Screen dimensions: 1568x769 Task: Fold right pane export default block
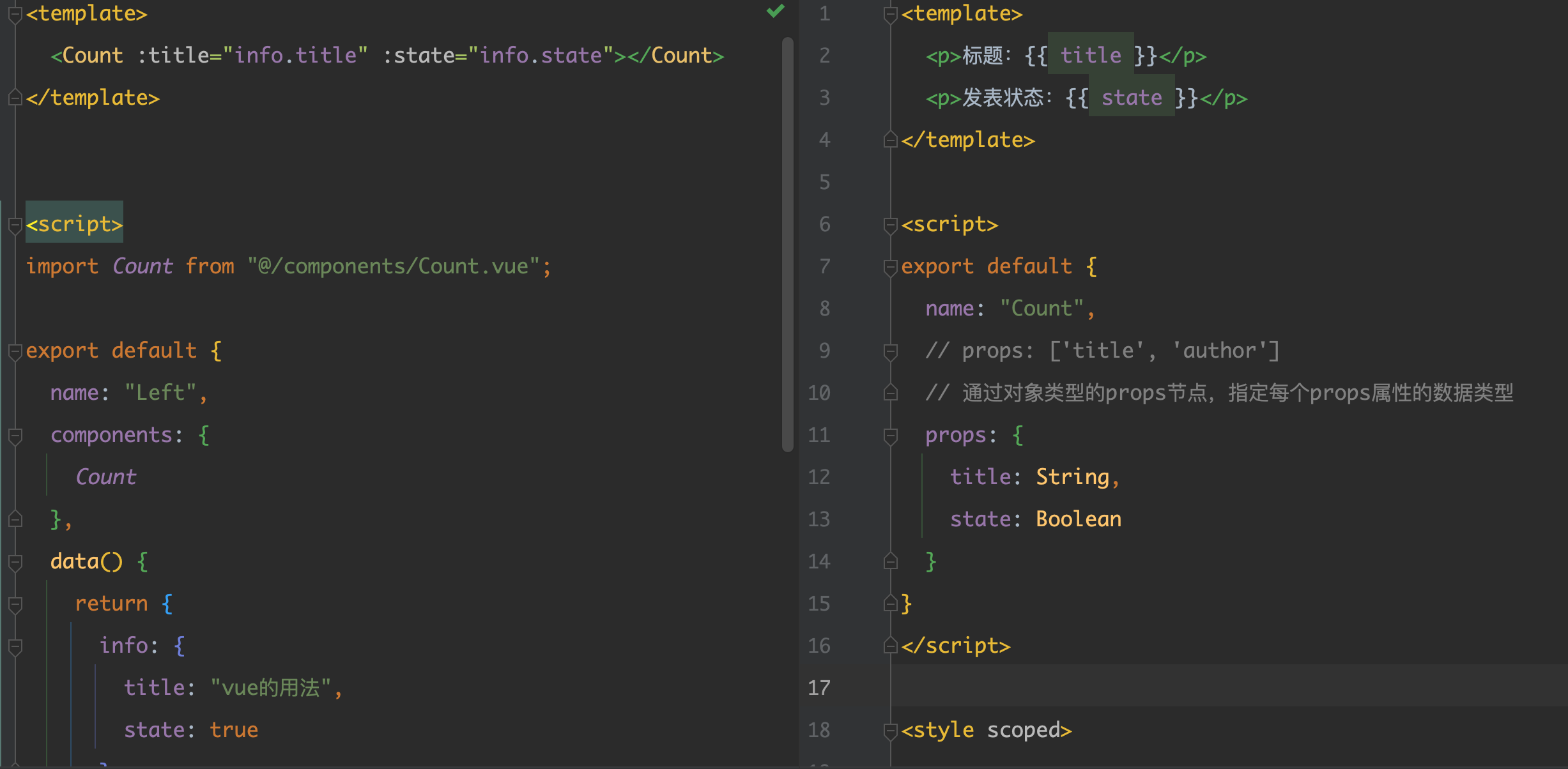click(890, 267)
